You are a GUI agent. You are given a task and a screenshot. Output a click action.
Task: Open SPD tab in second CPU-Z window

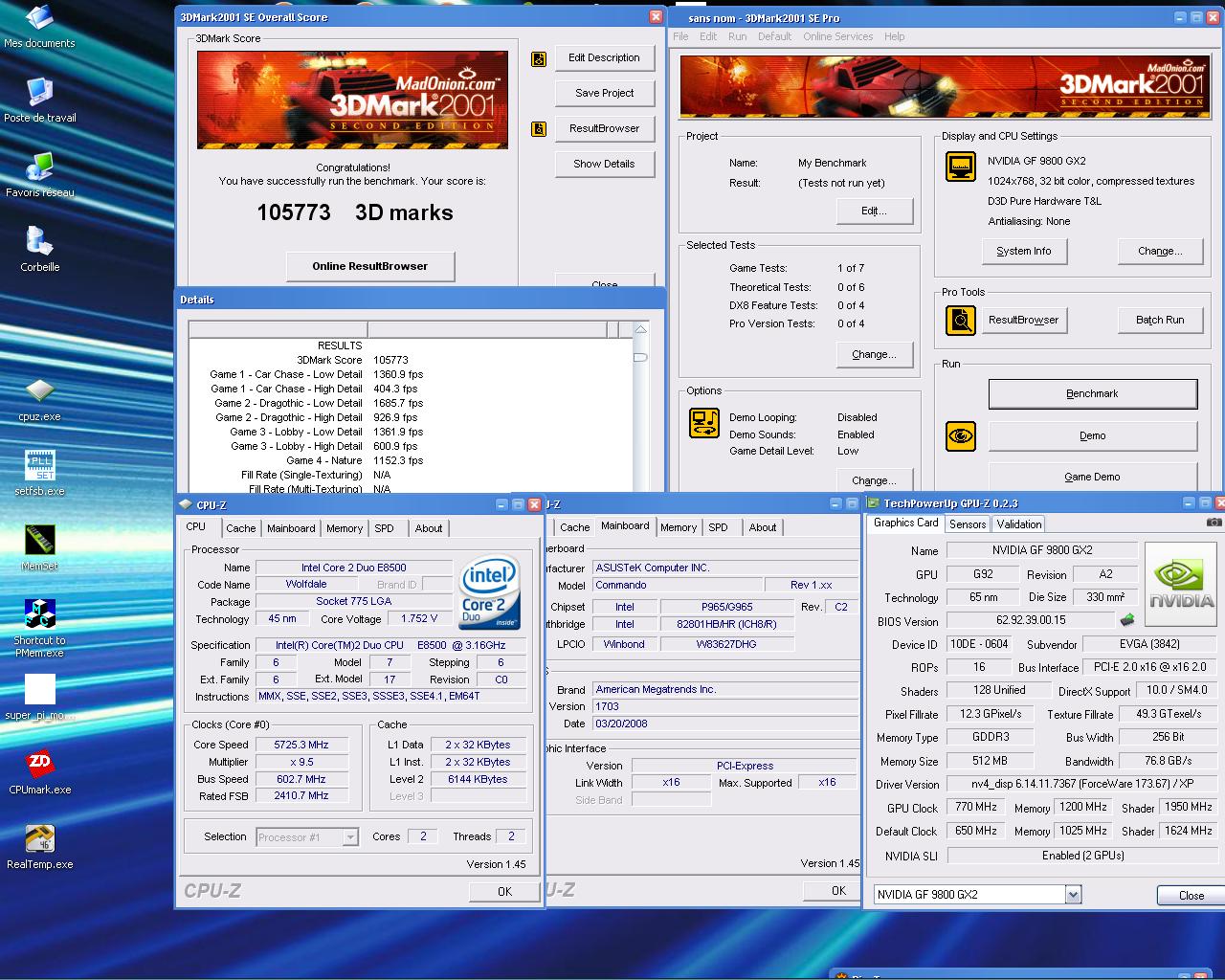pyautogui.click(x=718, y=527)
